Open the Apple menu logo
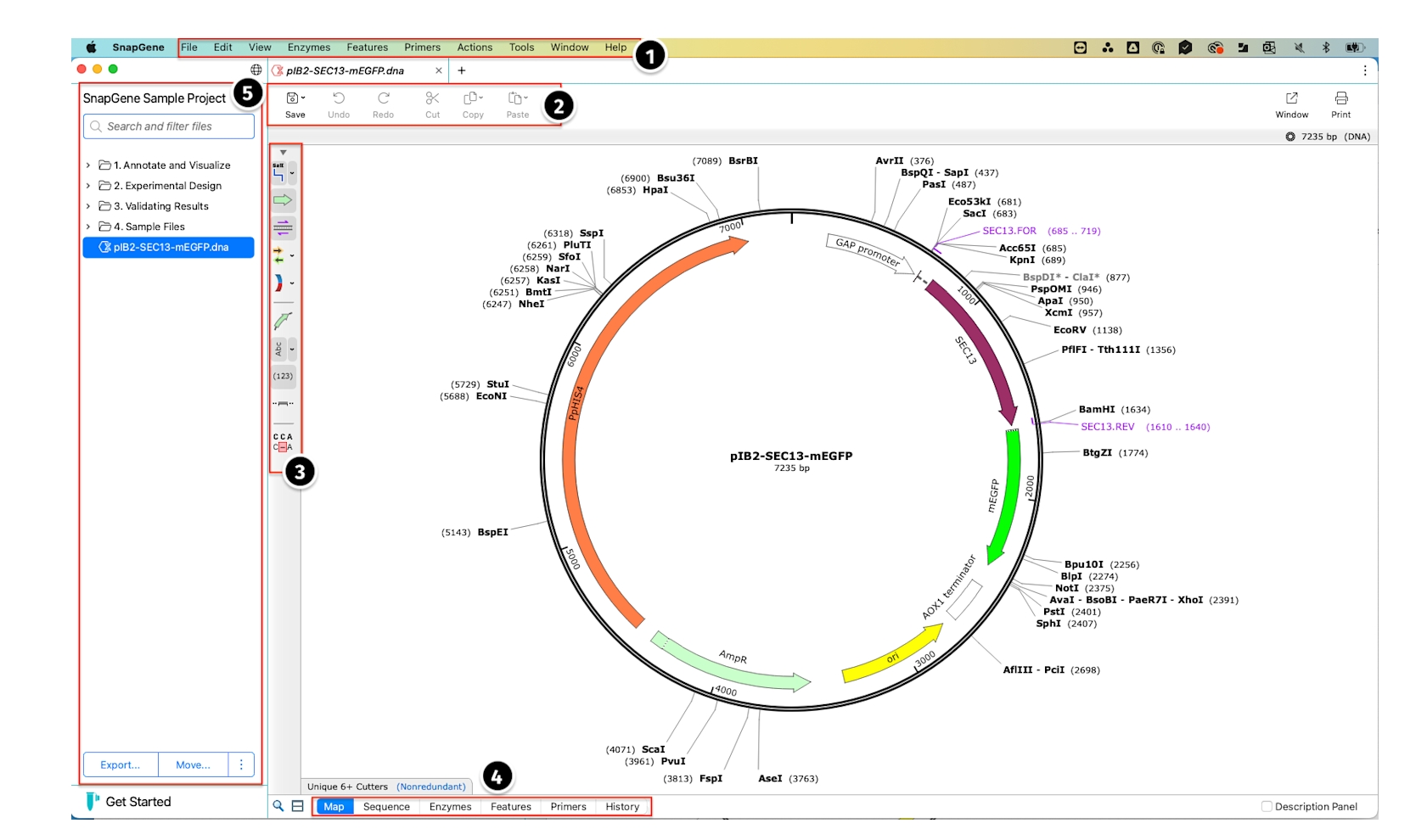 point(91,48)
